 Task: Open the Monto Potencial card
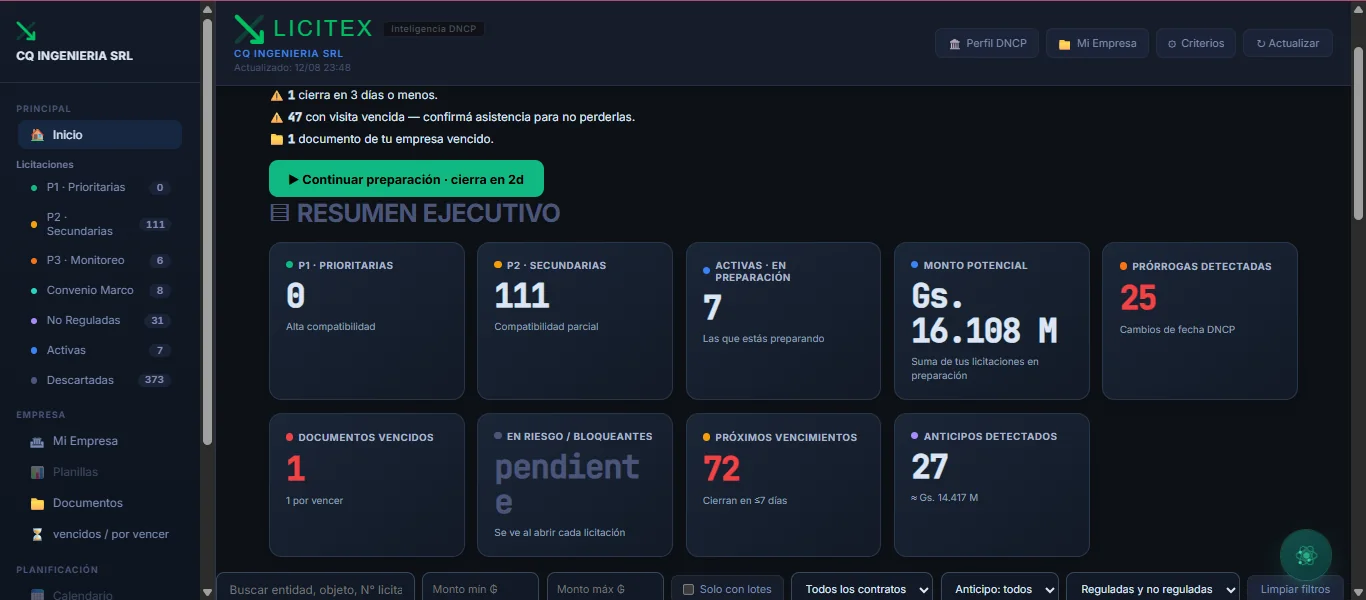click(991, 321)
